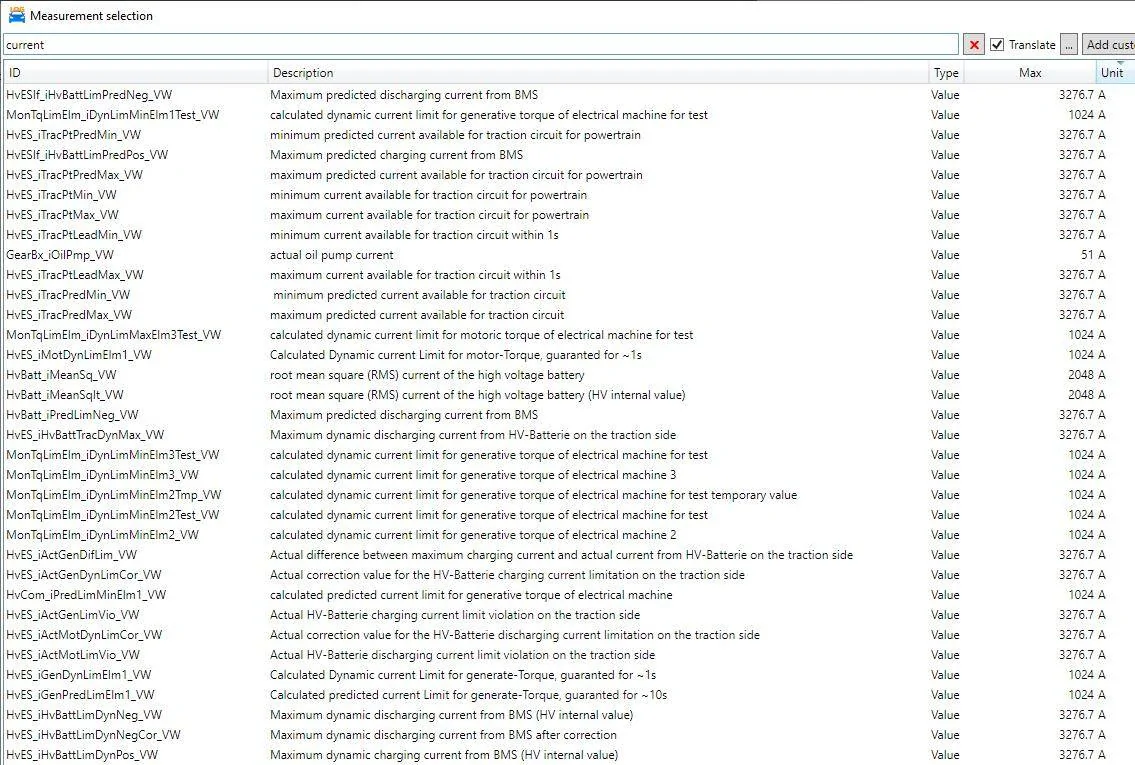Select row MonTqLimElm_iDynLimMinElm3Test_VW
This screenshot has width=1135, height=765.
pyautogui.click(x=568, y=455)
